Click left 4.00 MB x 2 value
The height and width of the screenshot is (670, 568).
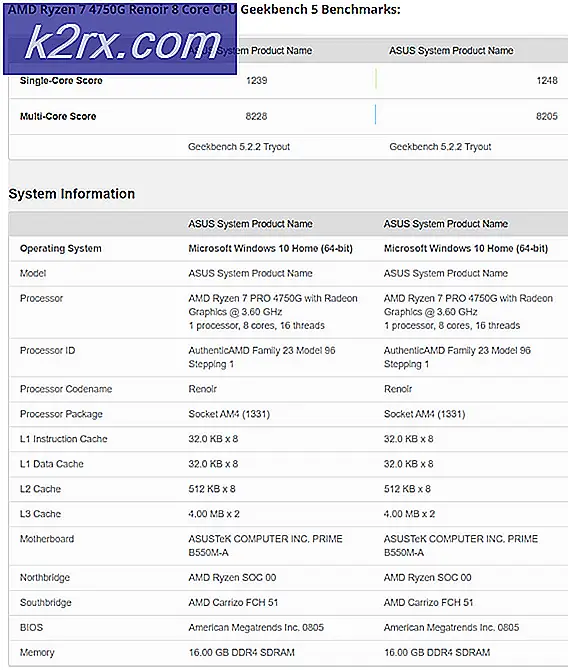pyautogui.click(x=214, y=514)
